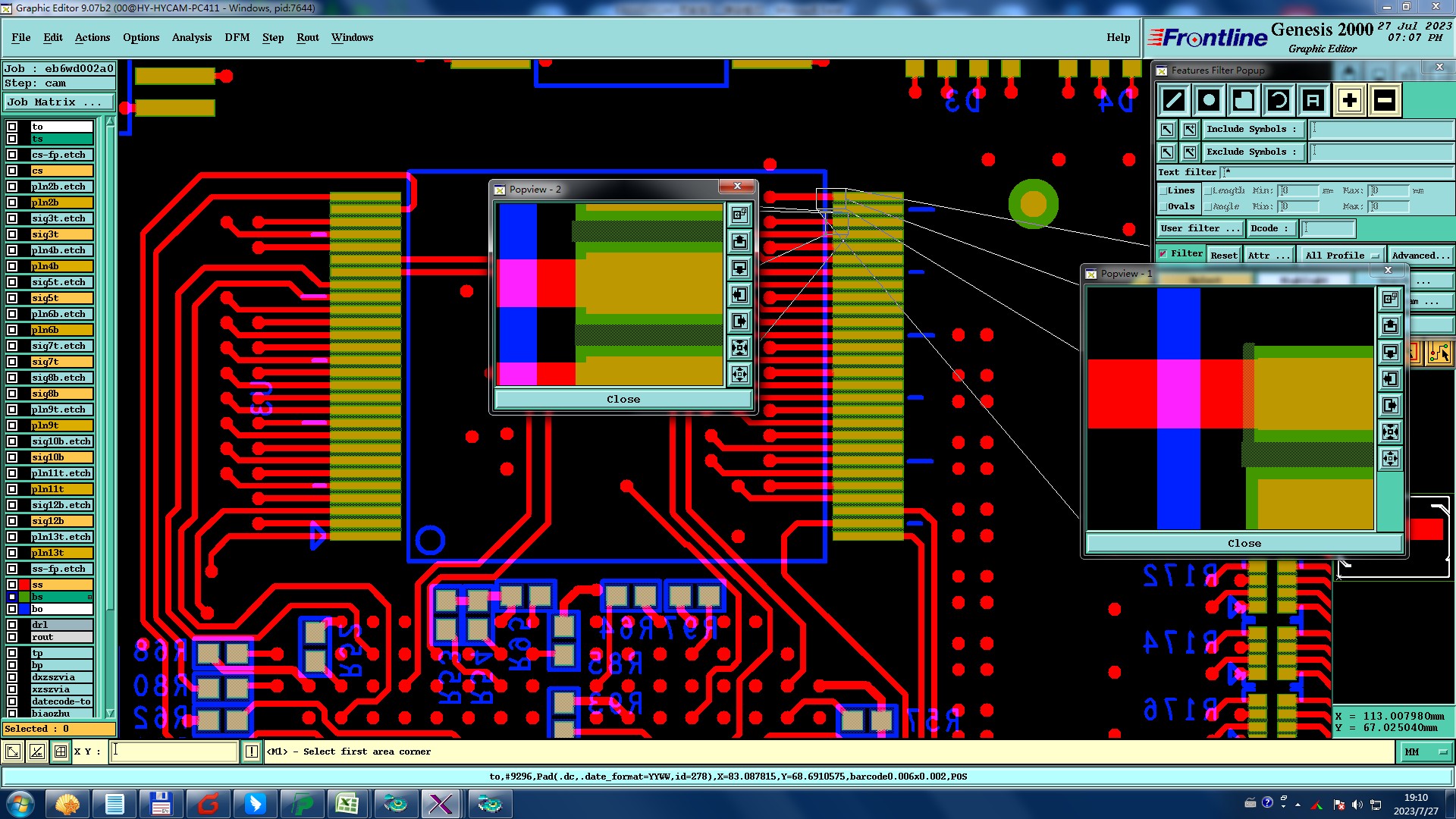Open Excel from the Windows taskbar

click(x=347, y=804)
